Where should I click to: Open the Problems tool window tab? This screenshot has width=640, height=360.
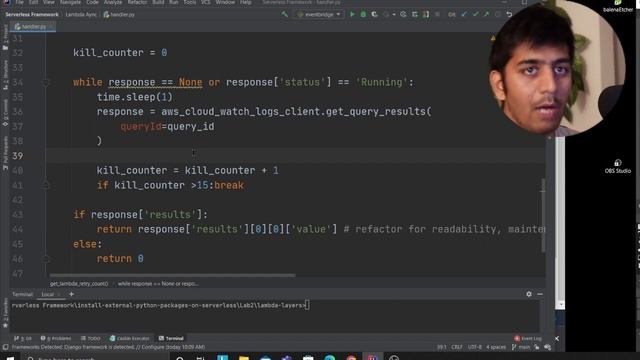pos(56,338)
